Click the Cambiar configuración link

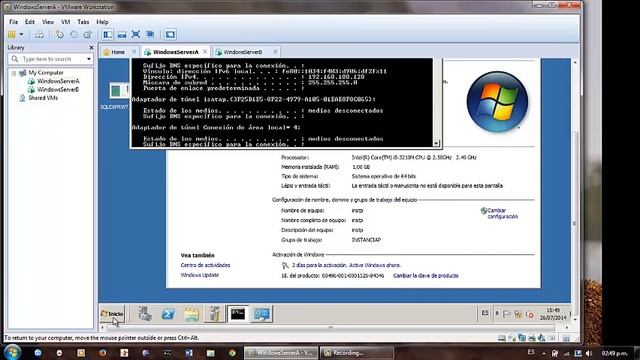pos(502,213)
